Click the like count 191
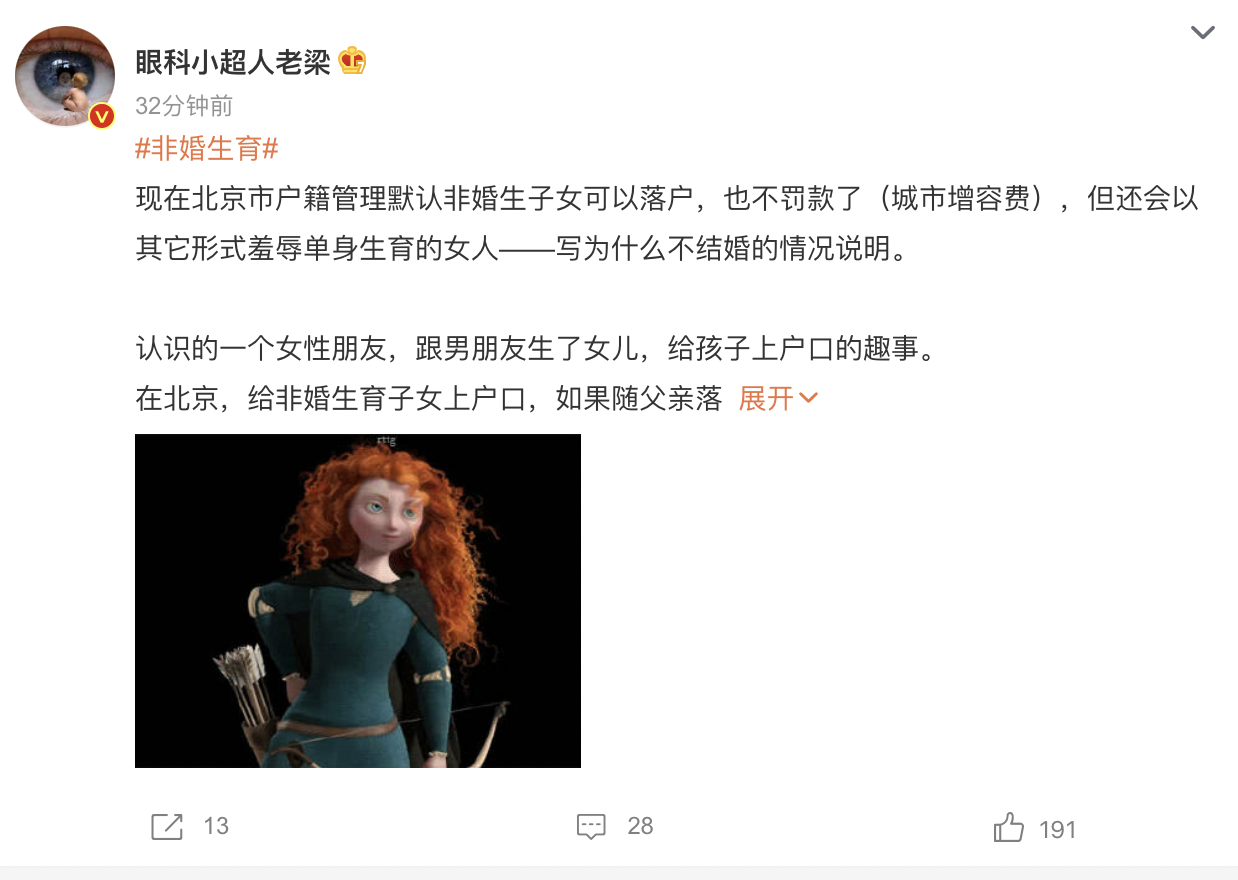The image size is (1238, 880). point(1057,829)
